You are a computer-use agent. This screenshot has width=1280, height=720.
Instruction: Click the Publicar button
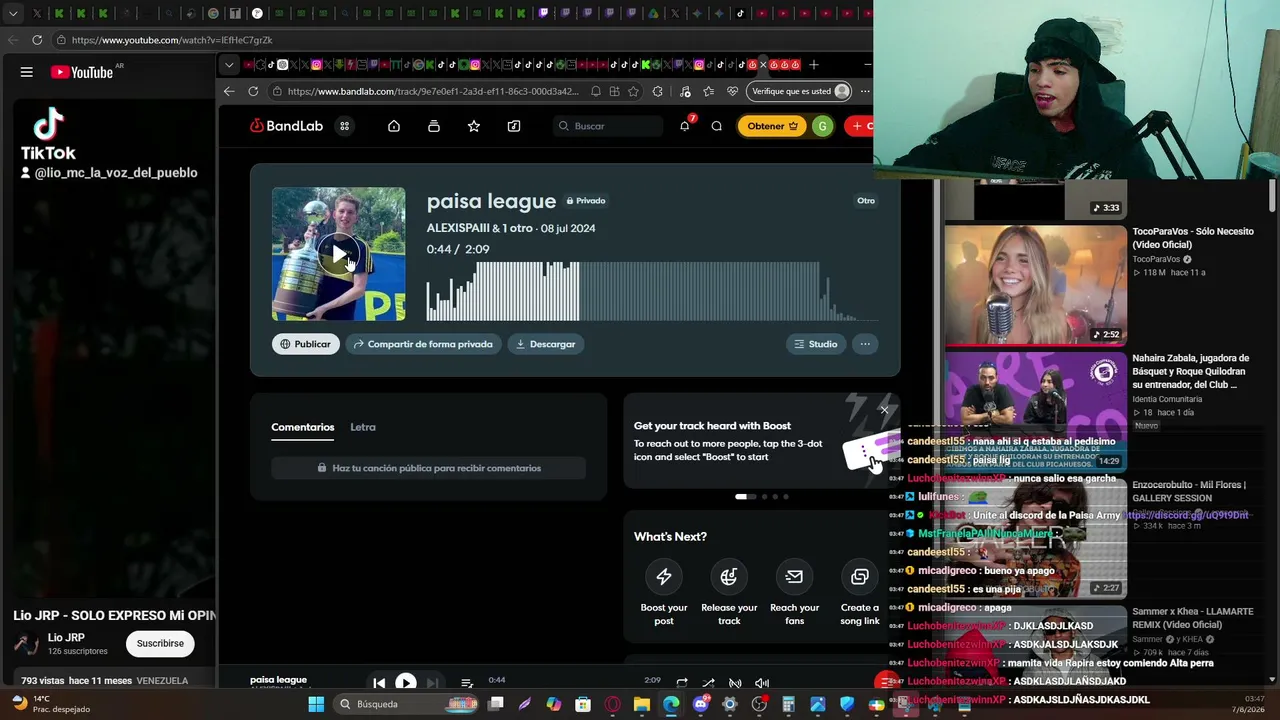305,344
